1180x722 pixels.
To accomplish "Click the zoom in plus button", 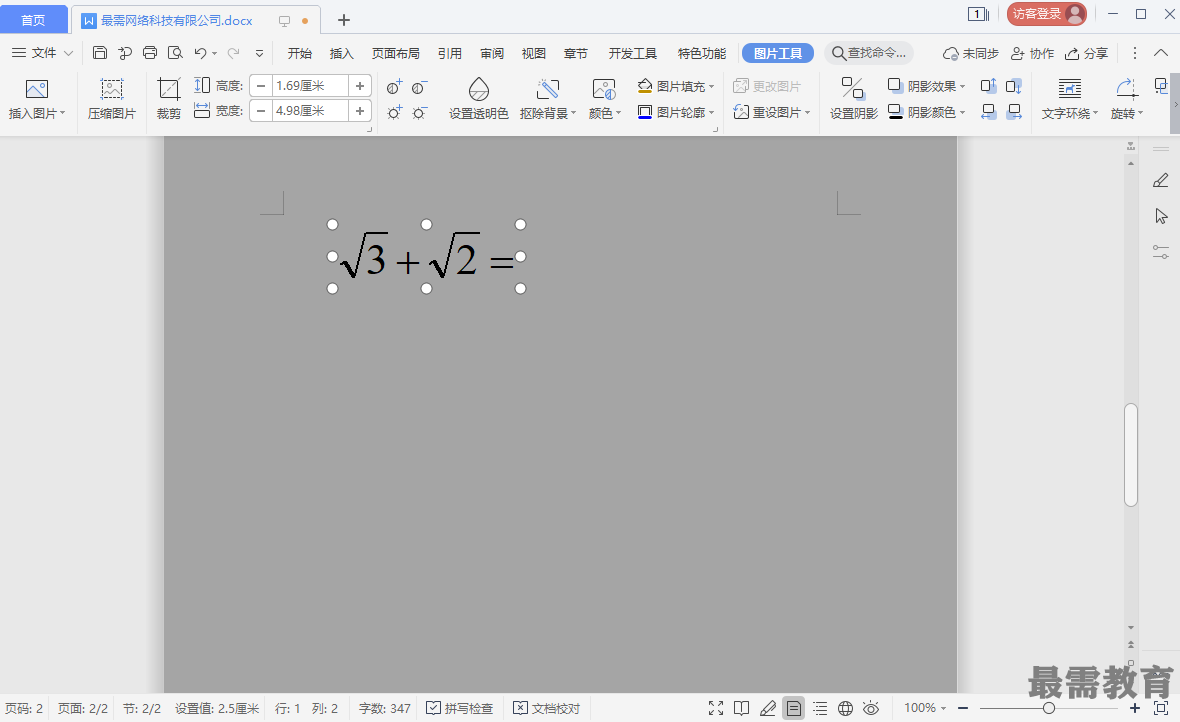I will (1135, 708).
